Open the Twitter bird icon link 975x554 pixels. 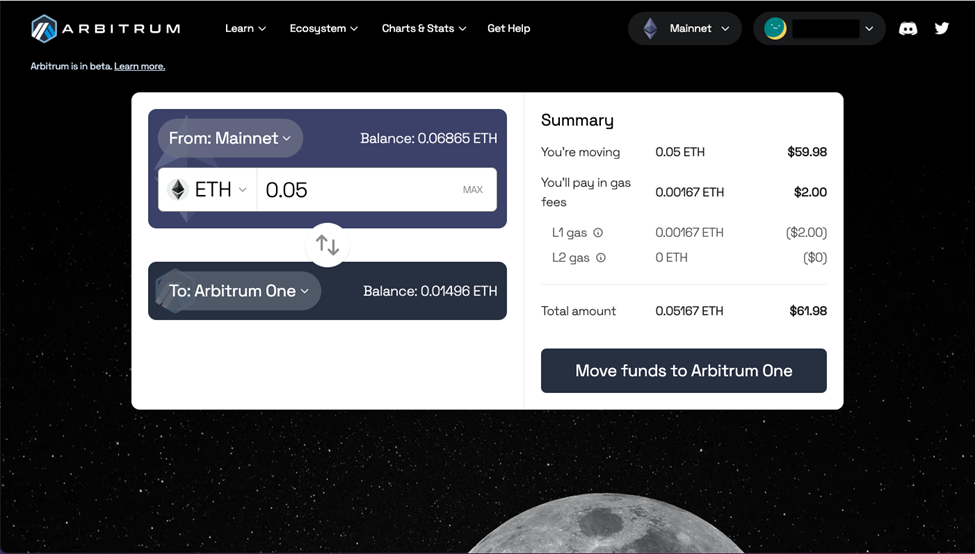(942, 28)
